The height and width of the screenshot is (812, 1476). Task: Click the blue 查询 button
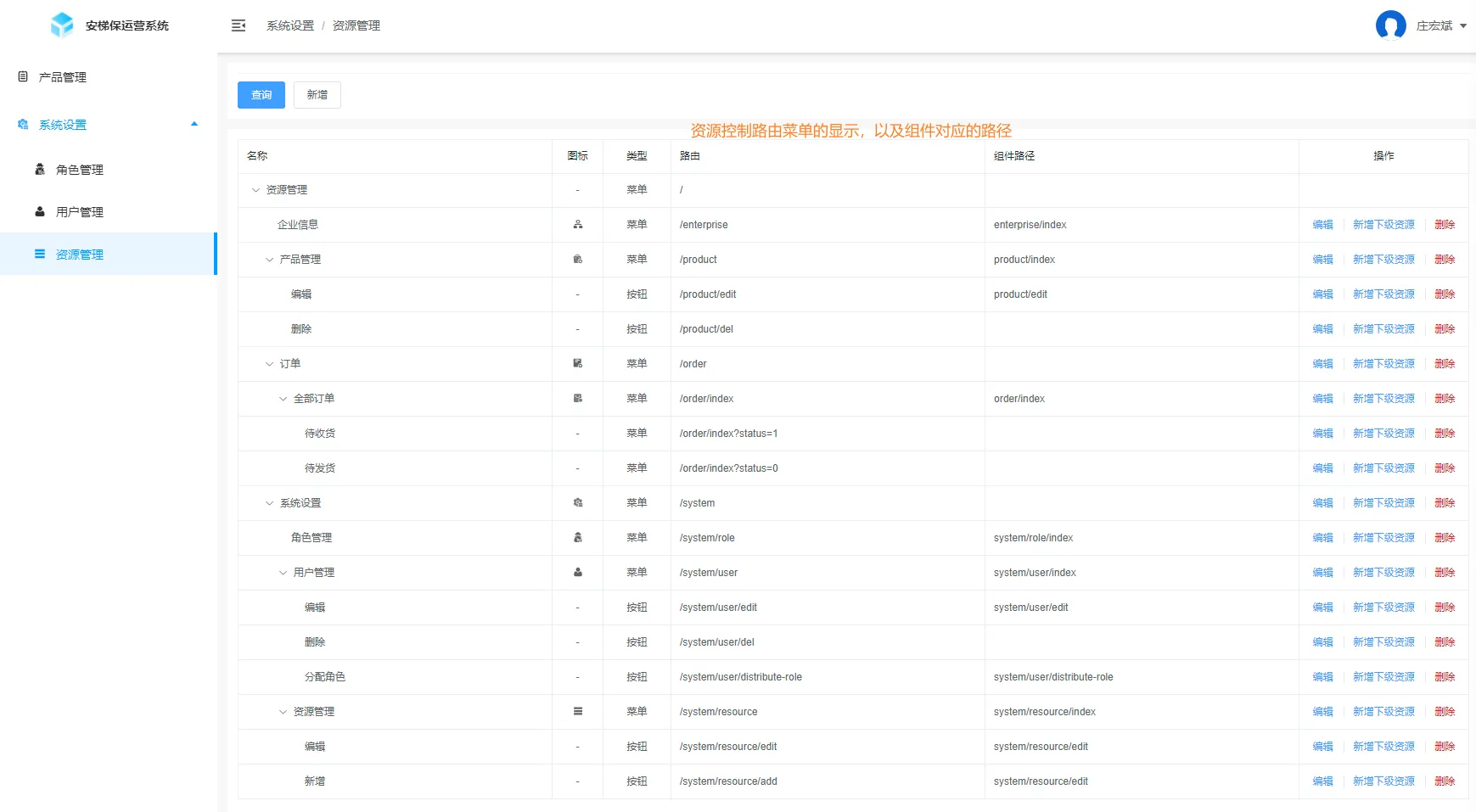tap(261, 95)
